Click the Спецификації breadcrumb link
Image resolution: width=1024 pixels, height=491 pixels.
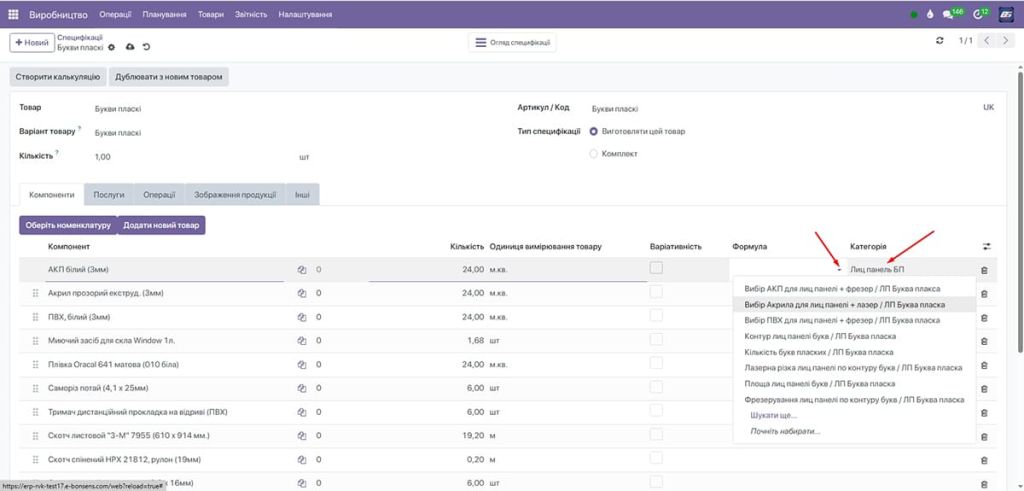(x=80, y=37)
